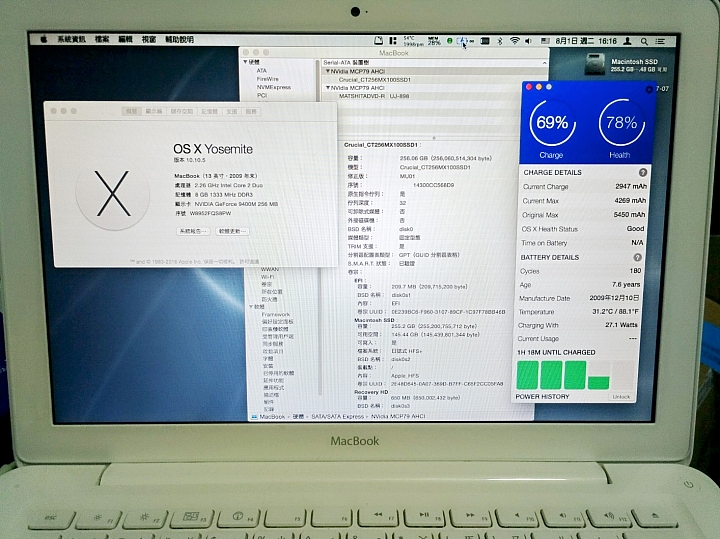
Task: Click the OS X Yosemite X logo
Action: 112,194
